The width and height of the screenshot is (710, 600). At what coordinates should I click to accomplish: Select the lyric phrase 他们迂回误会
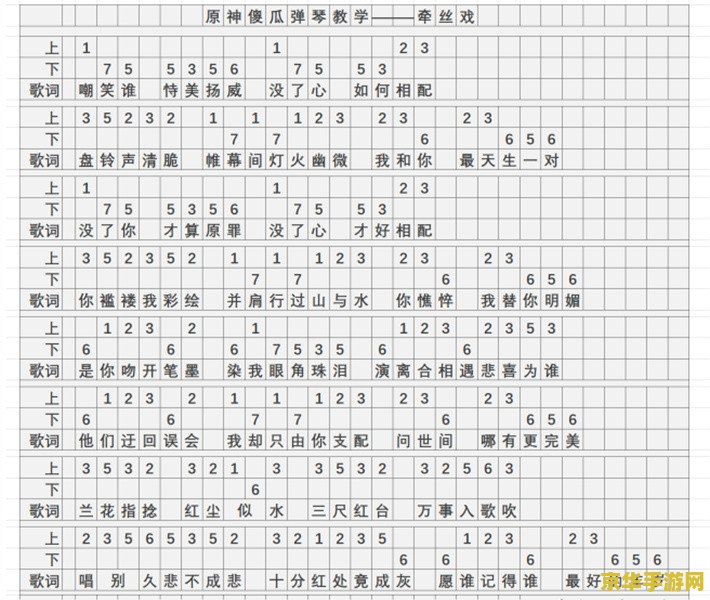coord(139,440)
